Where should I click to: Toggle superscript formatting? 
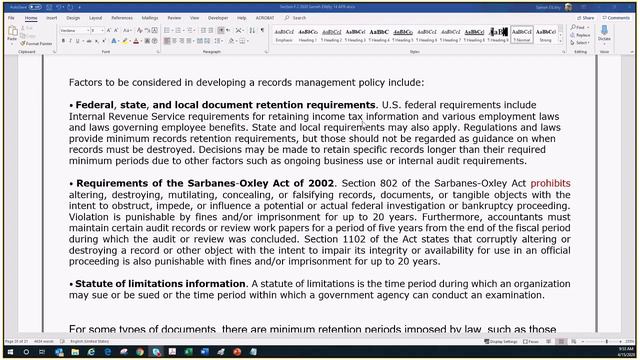(x=104, y=41)
